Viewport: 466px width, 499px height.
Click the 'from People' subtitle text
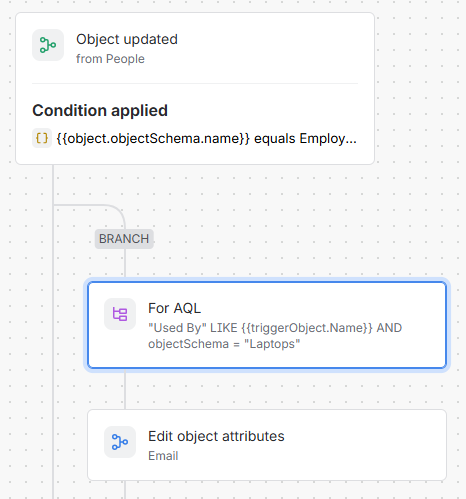click(x=110, y=59)
